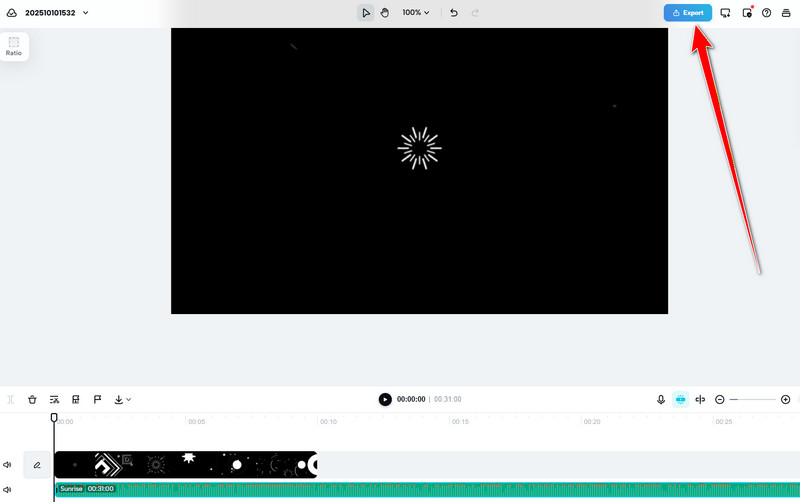The height and width of the screenshot is (502, 800).
Task: Click the undo arrow
Action: (454, 13)
